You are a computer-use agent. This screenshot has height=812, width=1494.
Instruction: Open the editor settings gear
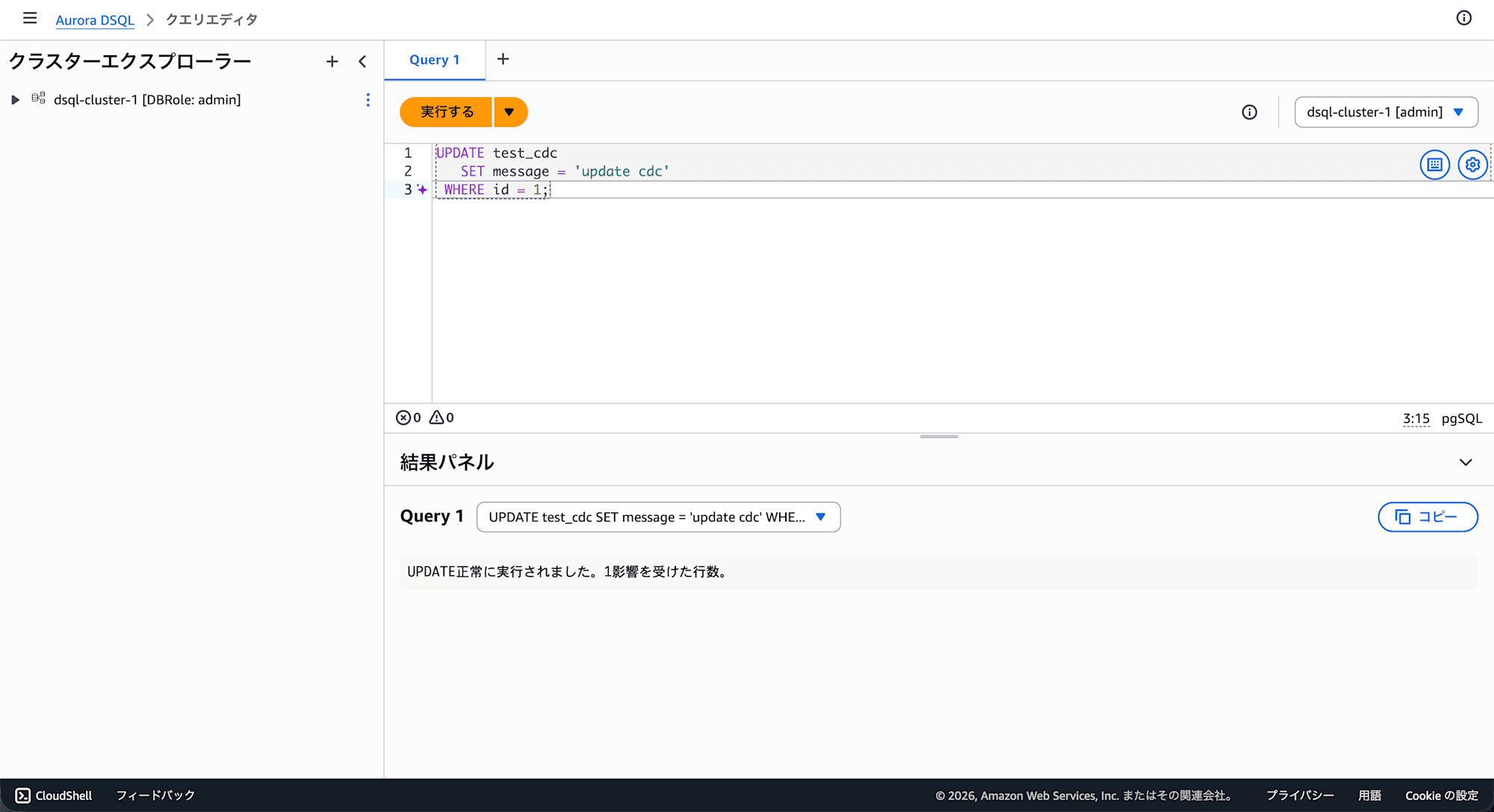(1472, 164)
